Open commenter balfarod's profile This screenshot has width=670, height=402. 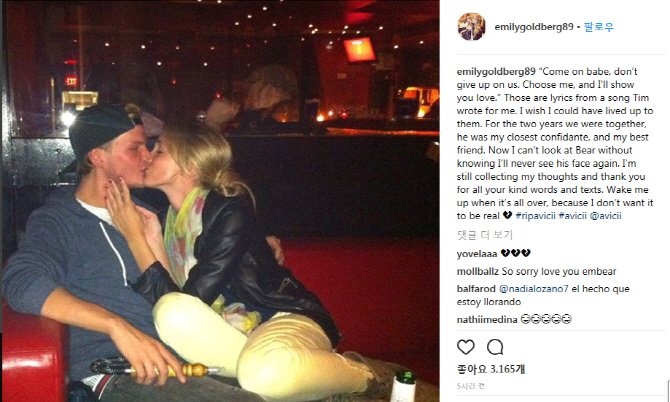coord(476,289)
